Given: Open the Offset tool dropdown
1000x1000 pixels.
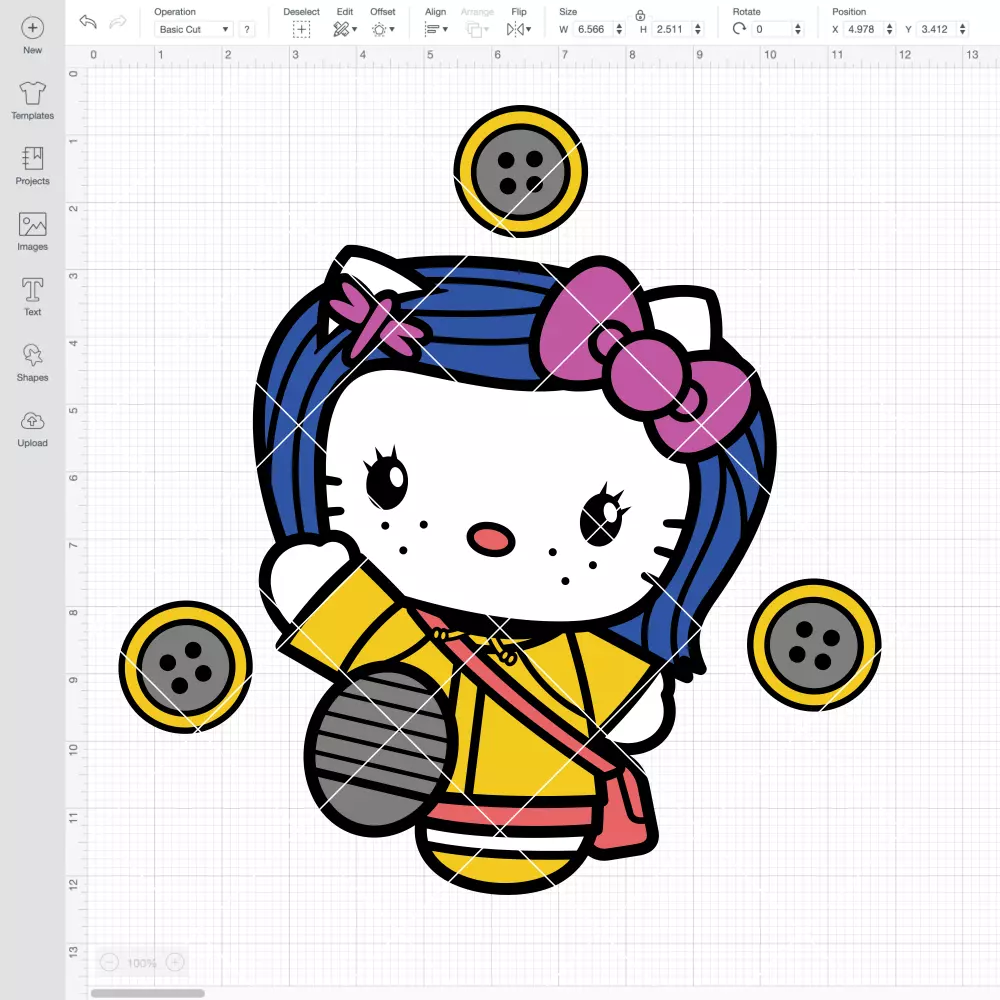Looking at the screenshot, I should point(383,29).
